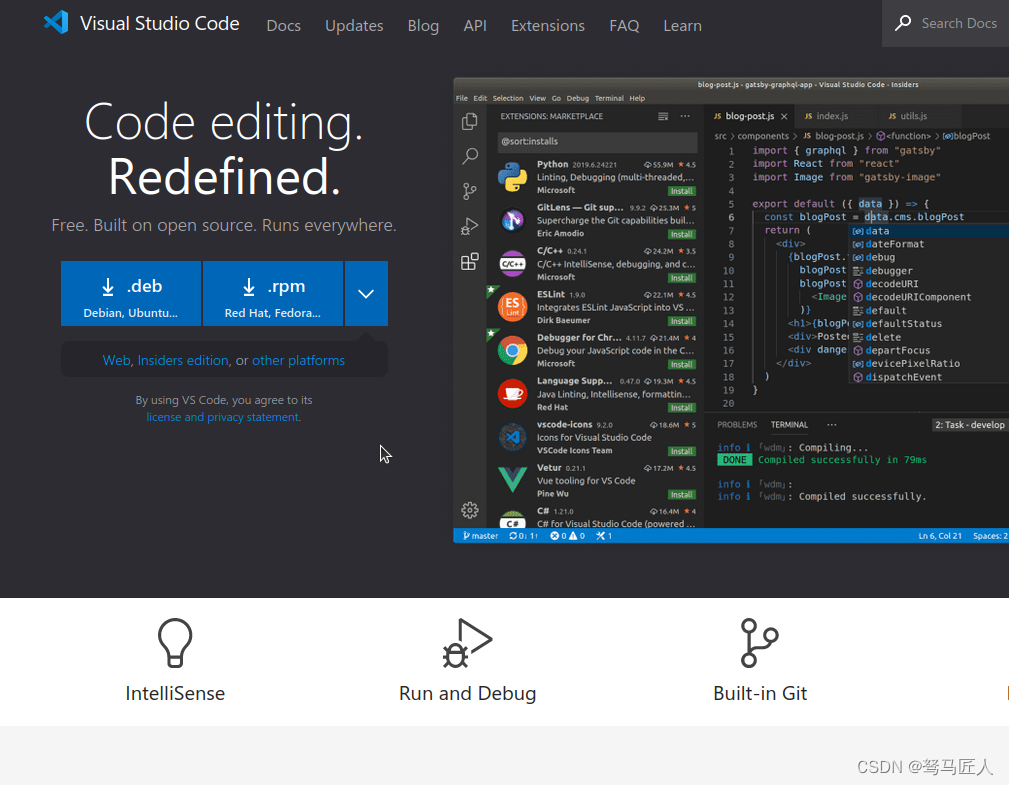The height and width of the screenshot is (785, 1009).
Task: Go to the Blog navigation item
Action: (x=423, y=26)
